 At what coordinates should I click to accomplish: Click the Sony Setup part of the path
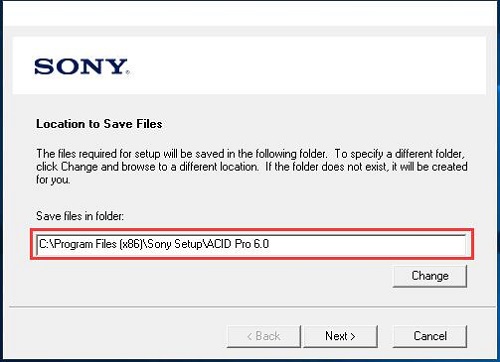(x=174, y=244)
